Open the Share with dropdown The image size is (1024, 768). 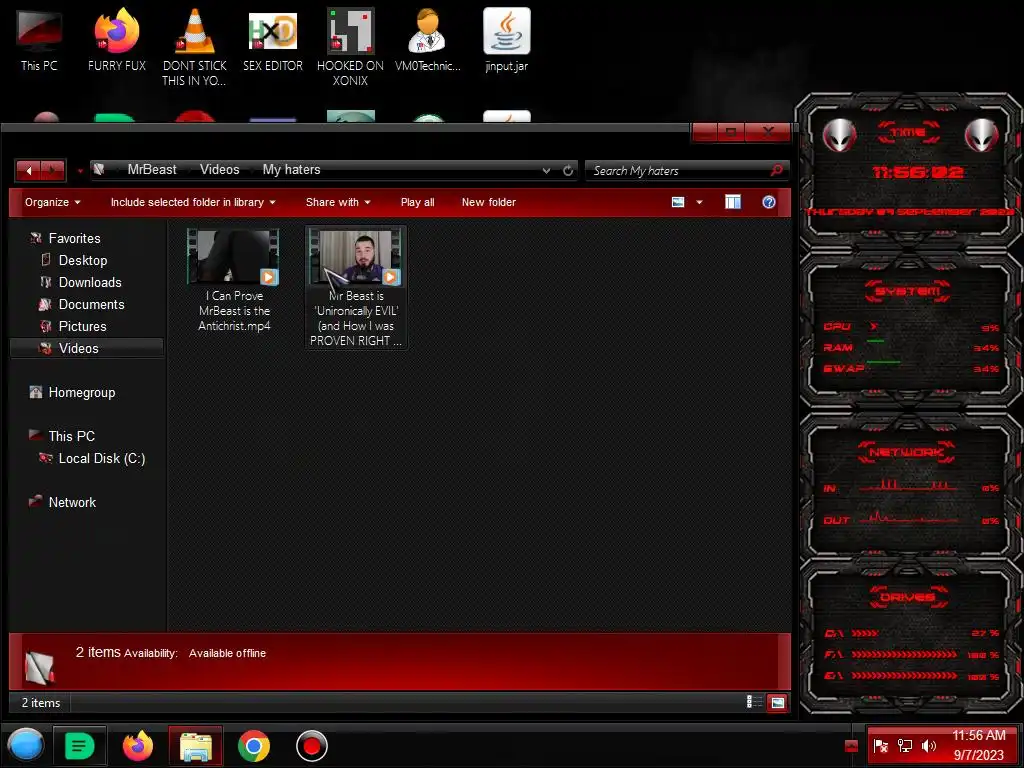(338, 202)
